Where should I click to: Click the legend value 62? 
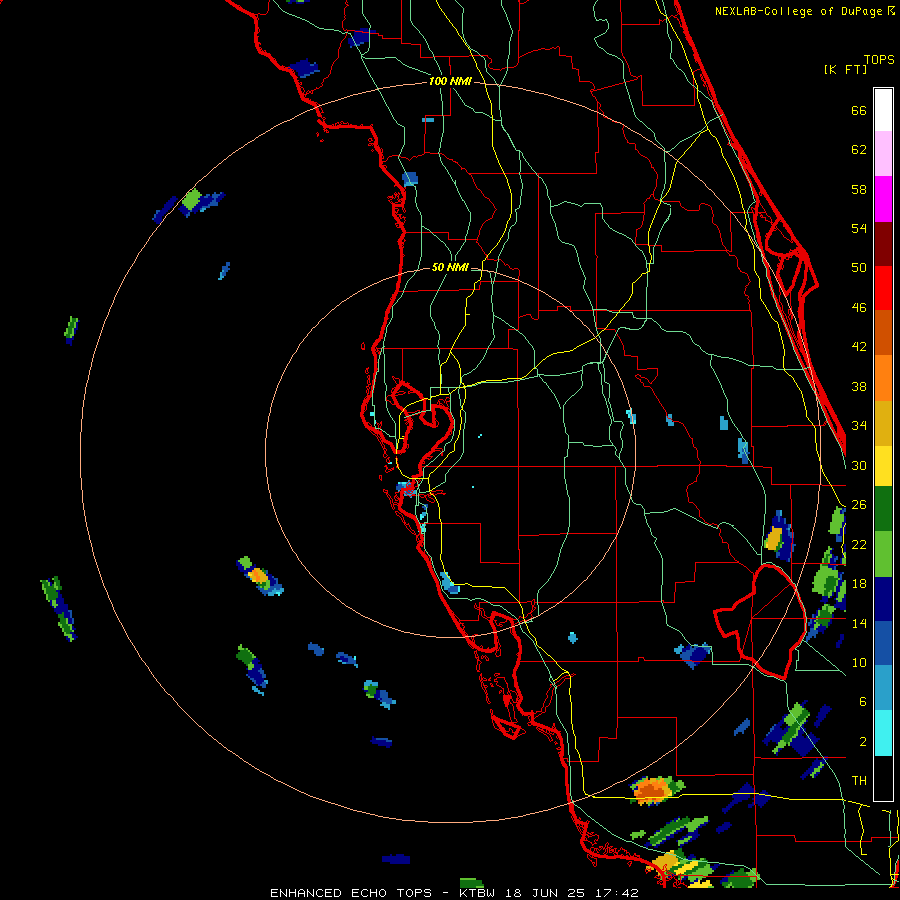point(859,150)
